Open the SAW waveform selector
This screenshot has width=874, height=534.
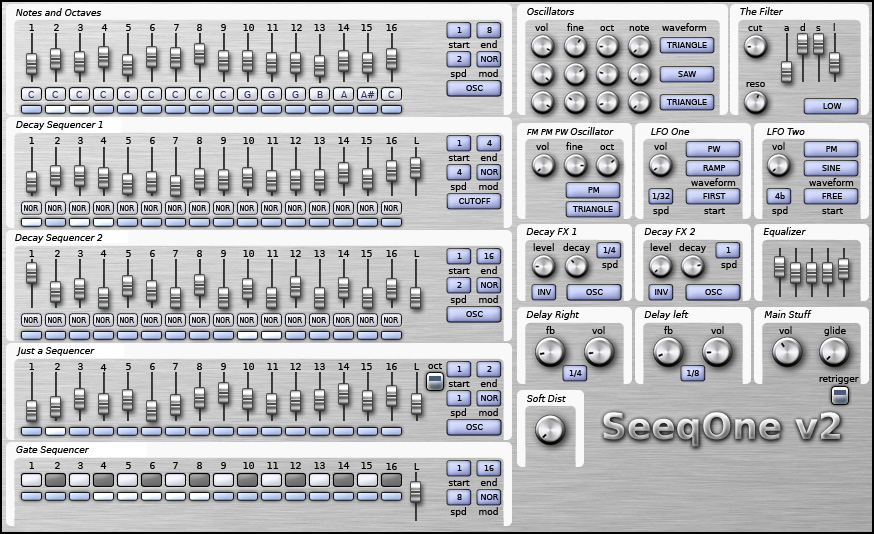pos(687,74)
